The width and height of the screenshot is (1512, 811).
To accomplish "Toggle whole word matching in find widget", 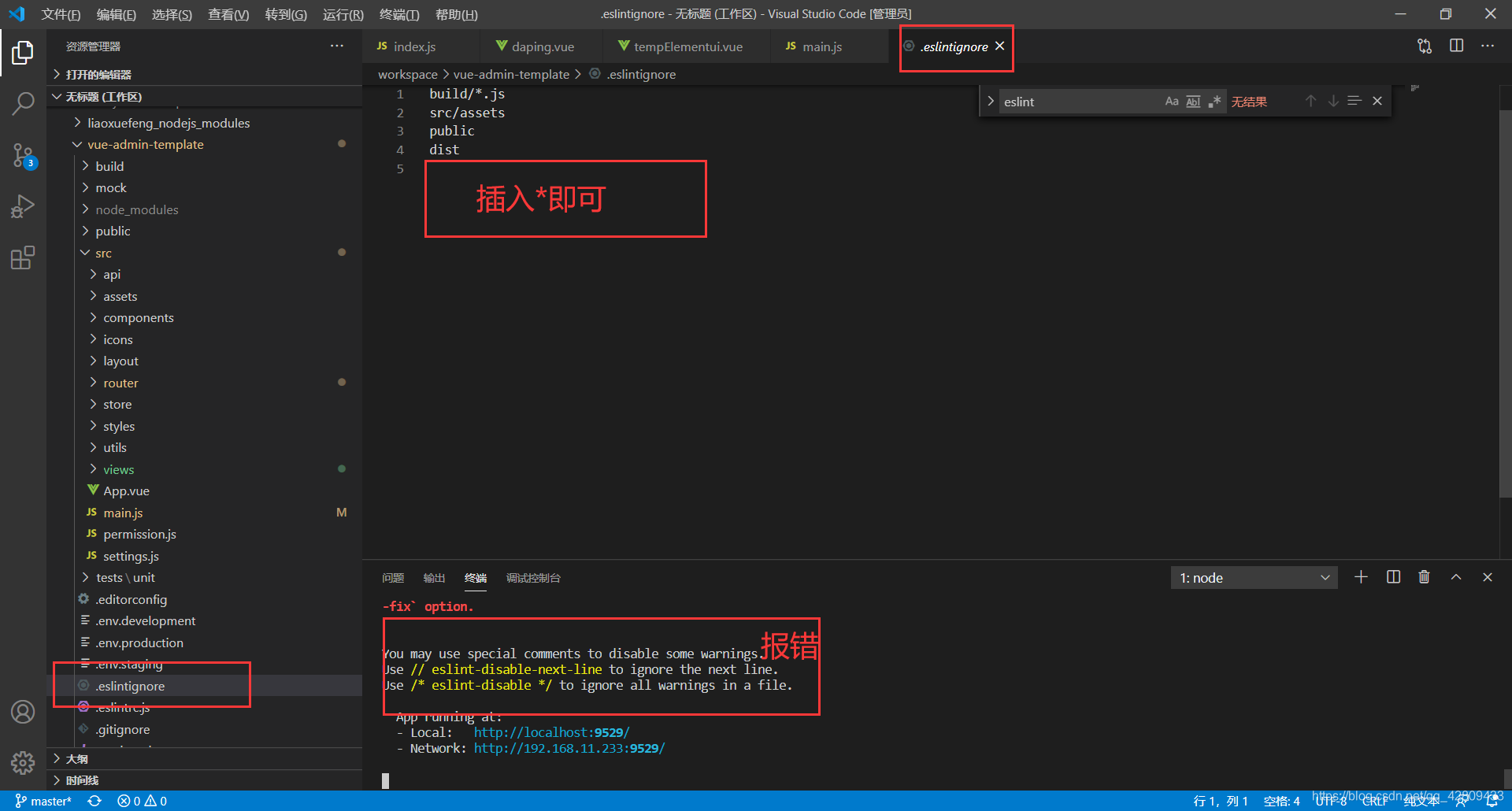I will (1192, 101).
